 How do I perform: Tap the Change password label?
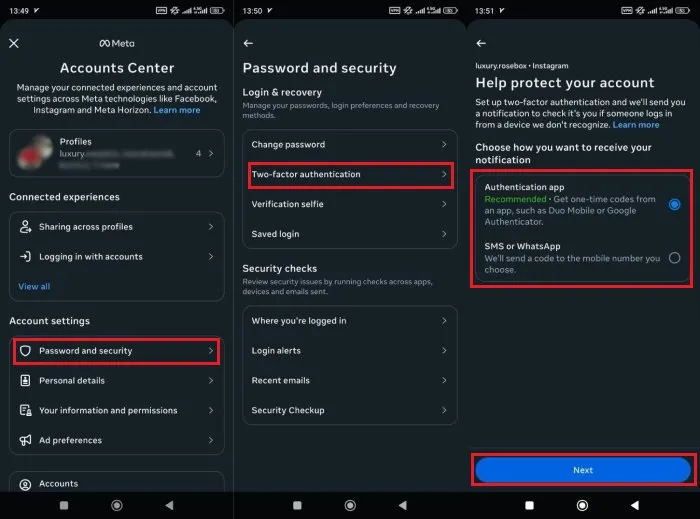tap(288, 144)
